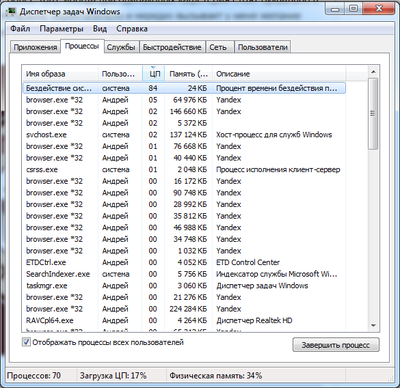Switch to the Приложения tab

click(x=35, y=47)
